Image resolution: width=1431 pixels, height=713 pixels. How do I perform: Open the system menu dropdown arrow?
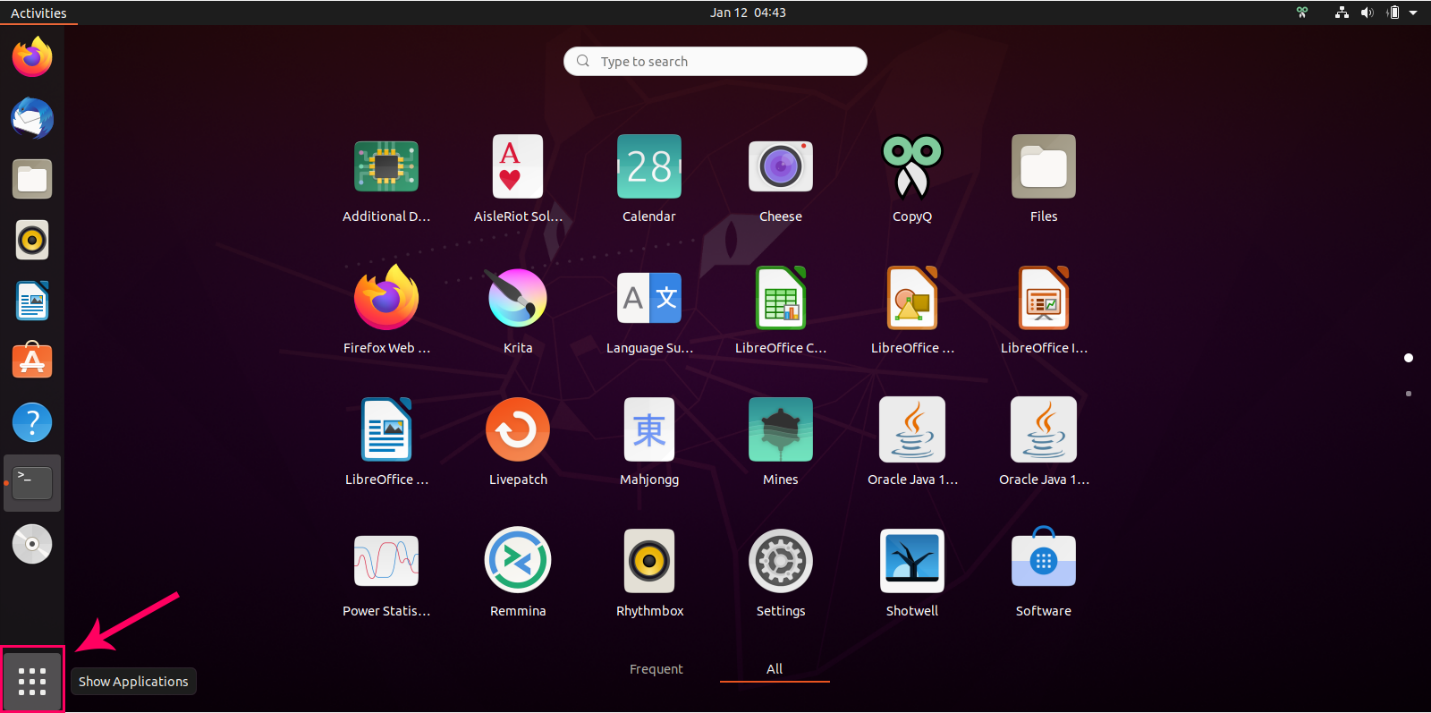tap(1413, 13)
